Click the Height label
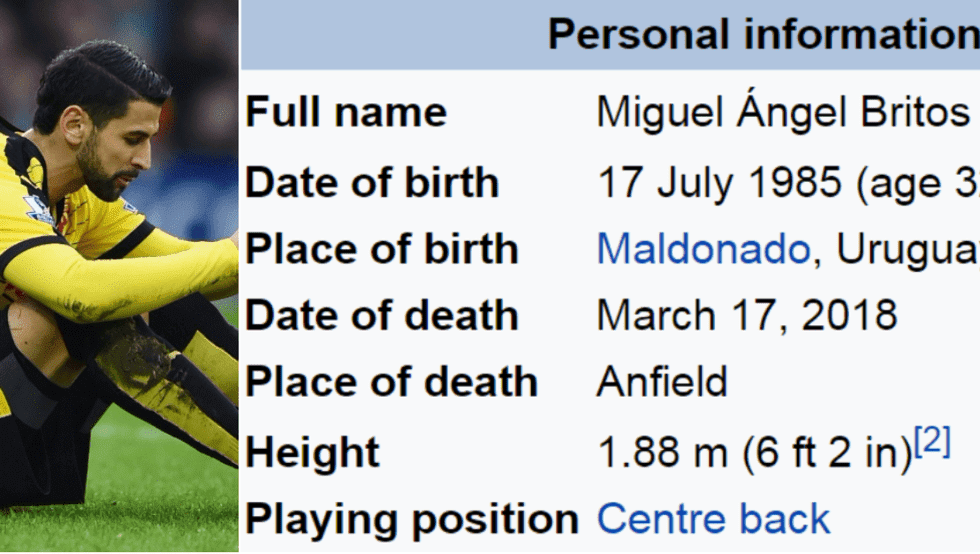The image size is (980, 554). coord(313,453)
